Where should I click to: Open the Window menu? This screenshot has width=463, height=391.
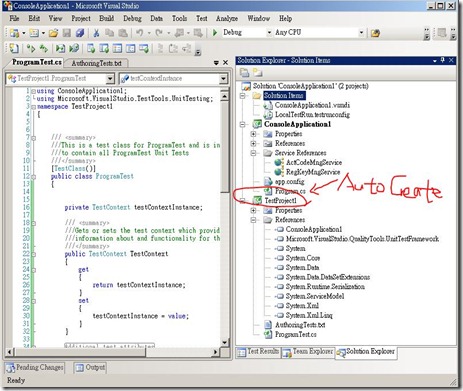pyautogui.click(x=259, y=18)
